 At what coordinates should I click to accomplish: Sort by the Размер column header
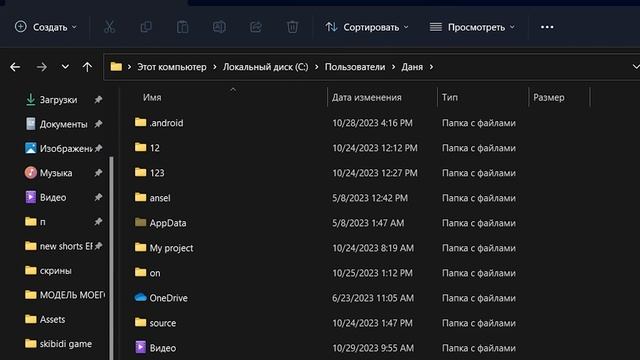coord(549,98)
